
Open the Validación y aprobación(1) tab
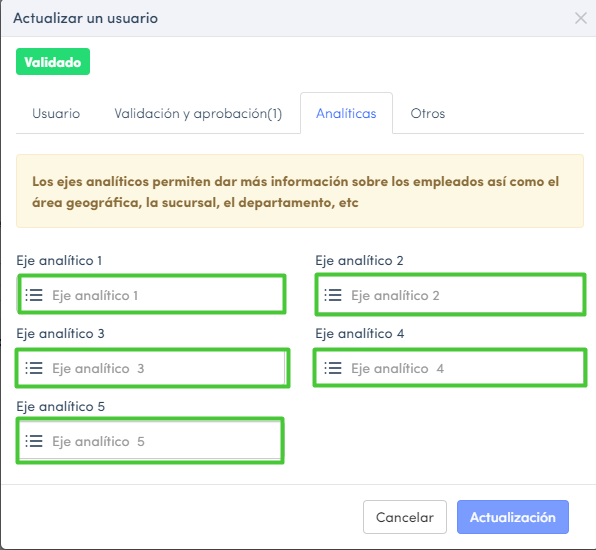(198, 113)
